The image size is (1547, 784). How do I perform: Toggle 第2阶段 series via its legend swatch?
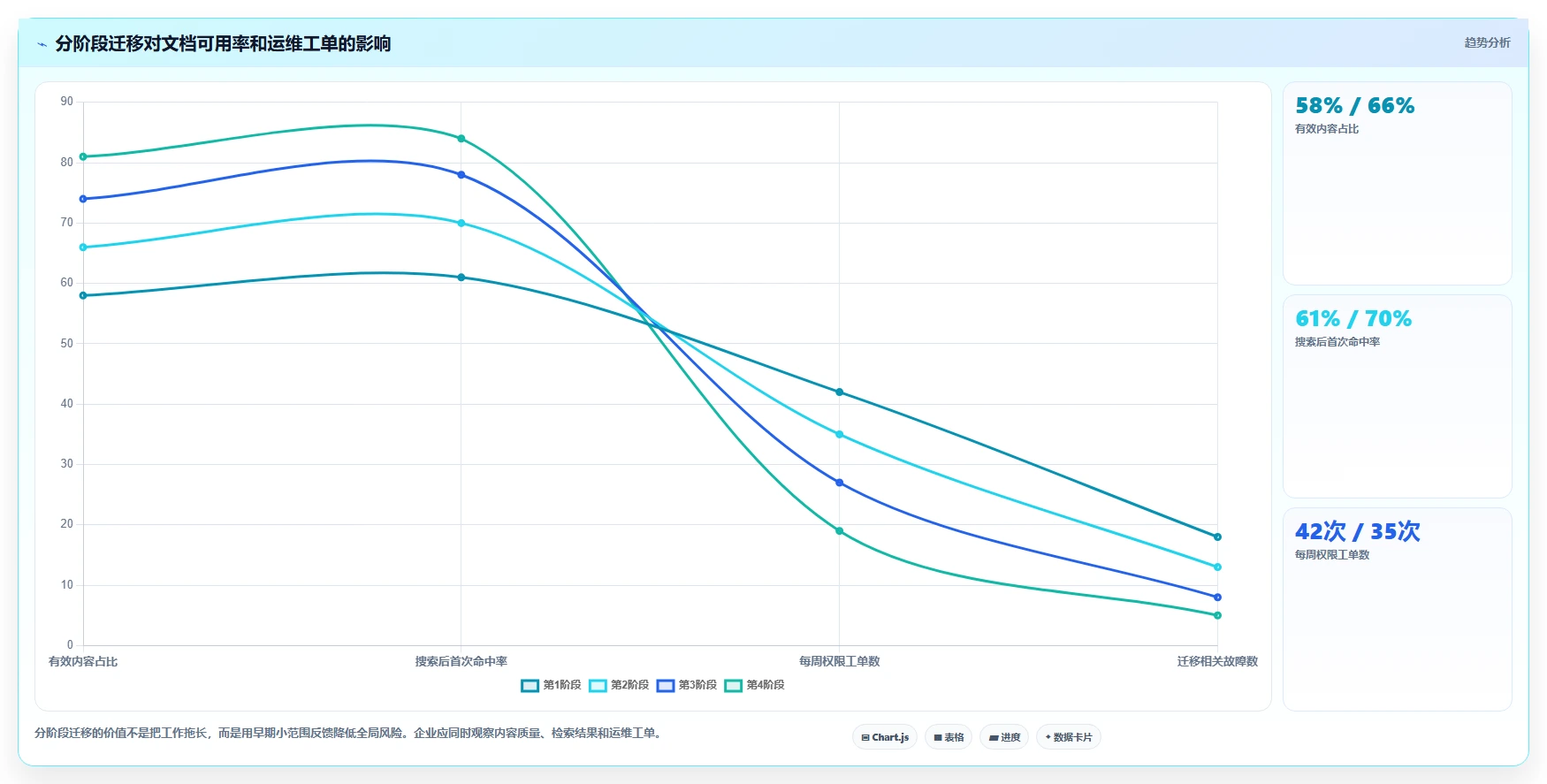point(598,686)
